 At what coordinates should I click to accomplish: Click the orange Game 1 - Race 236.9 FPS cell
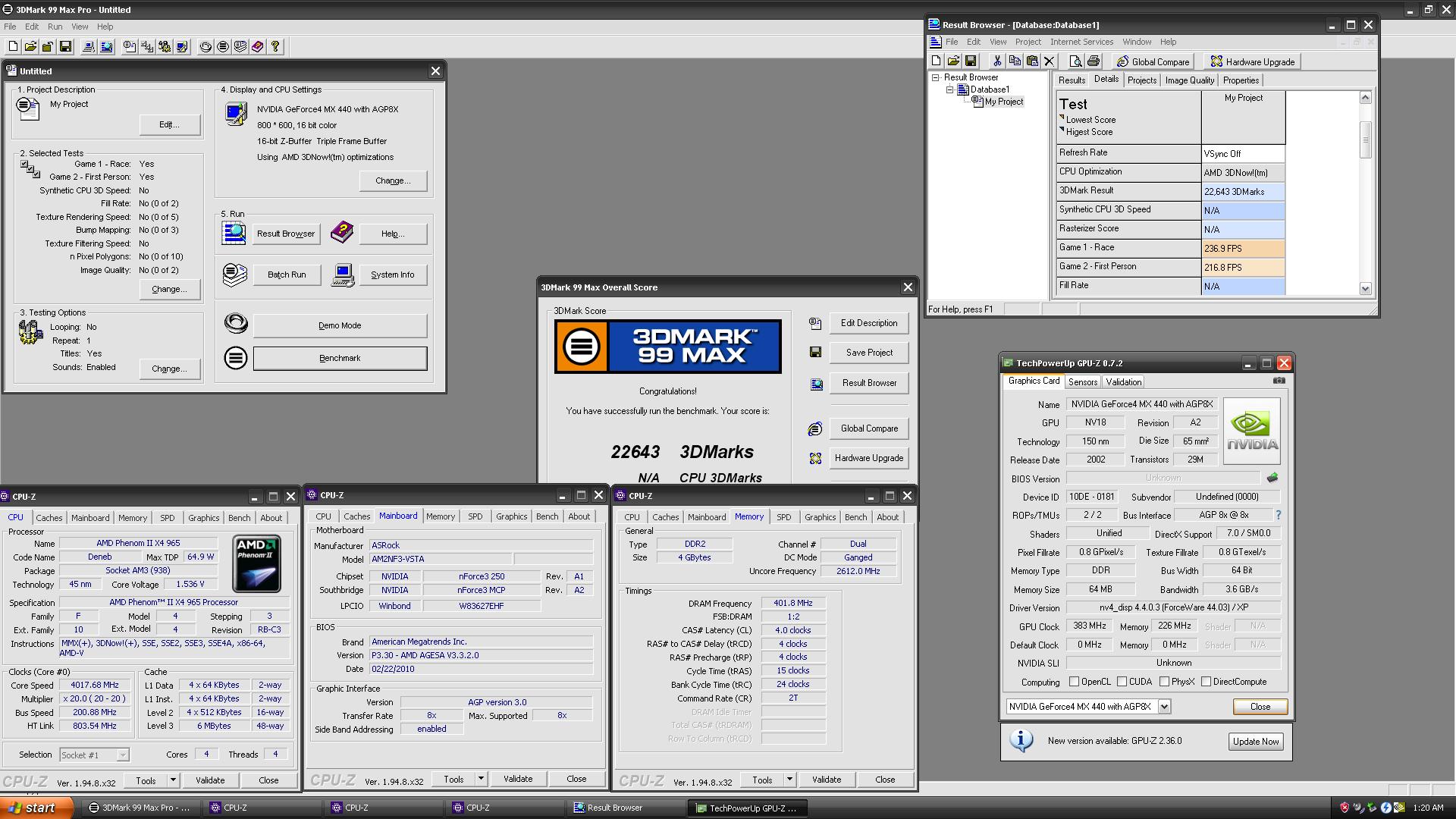[1243, 248]
